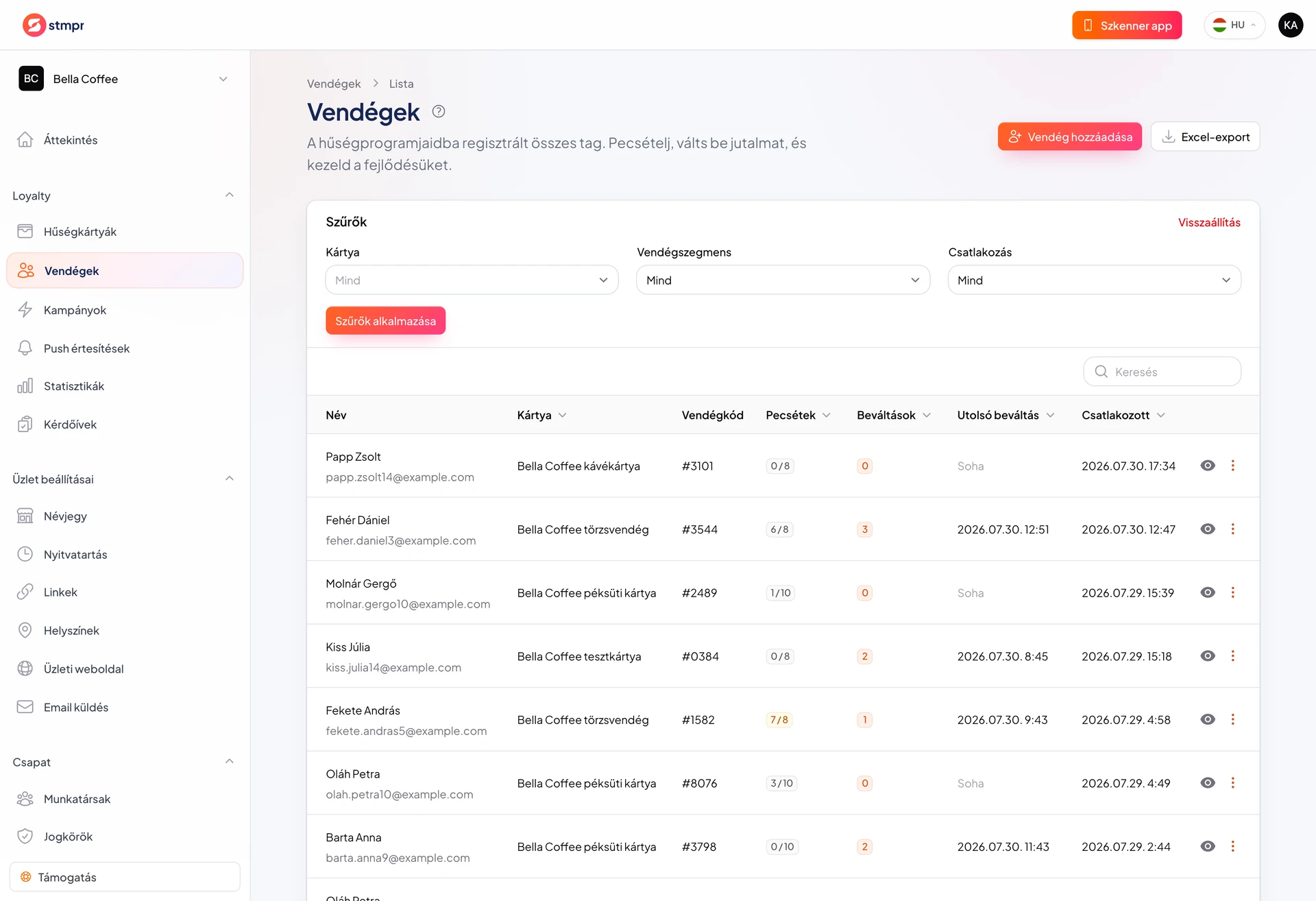The image size is (1316, 901).
Task: Click the Szkenner app button
Action: pos(1127,25)
